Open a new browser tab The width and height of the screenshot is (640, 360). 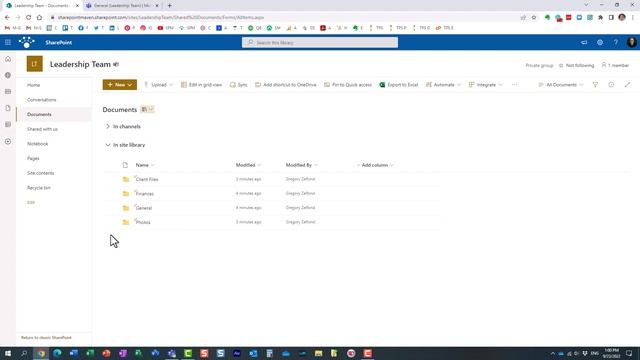(169, 6)
